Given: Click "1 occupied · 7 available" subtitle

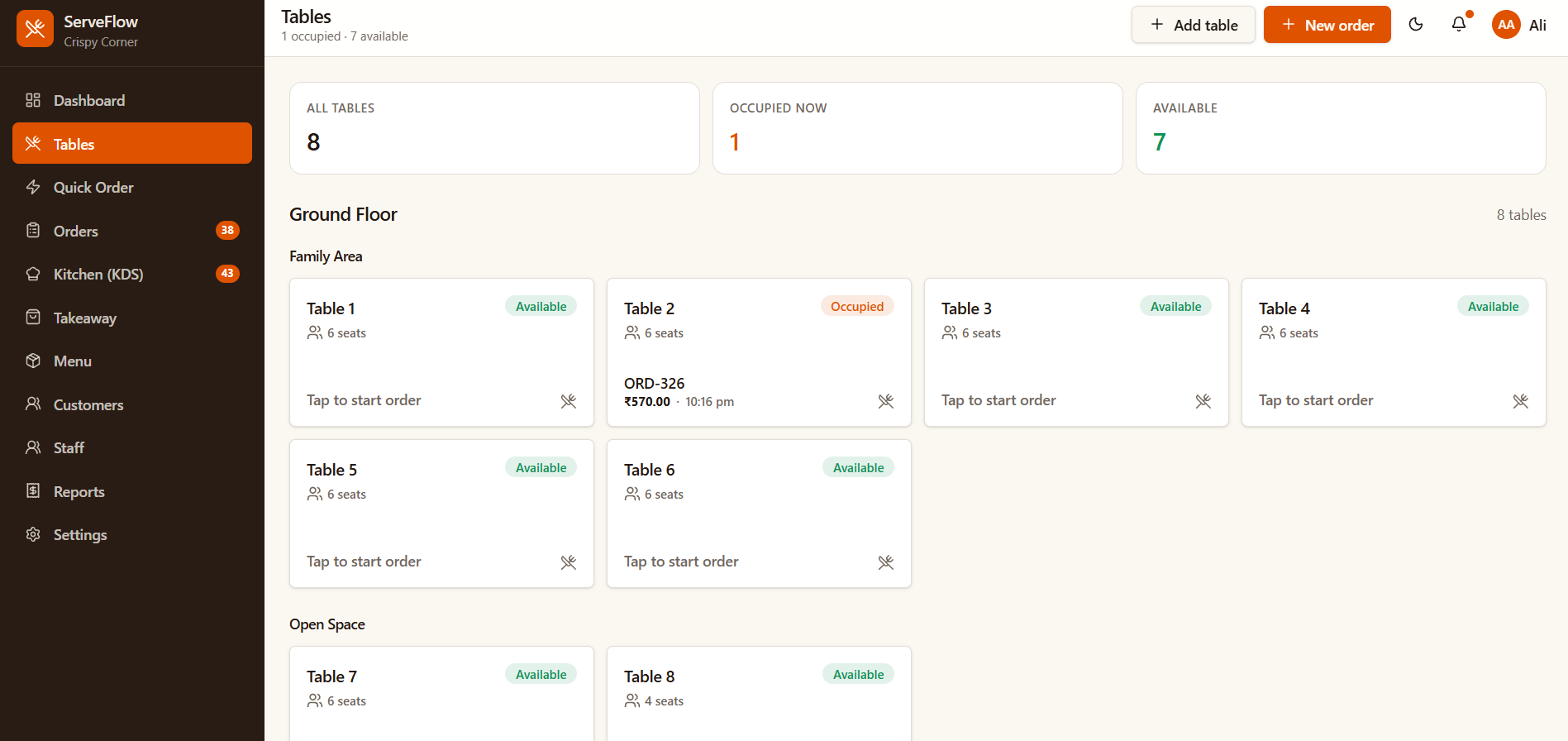Looking at the screenshot, I should click(345, 36).
